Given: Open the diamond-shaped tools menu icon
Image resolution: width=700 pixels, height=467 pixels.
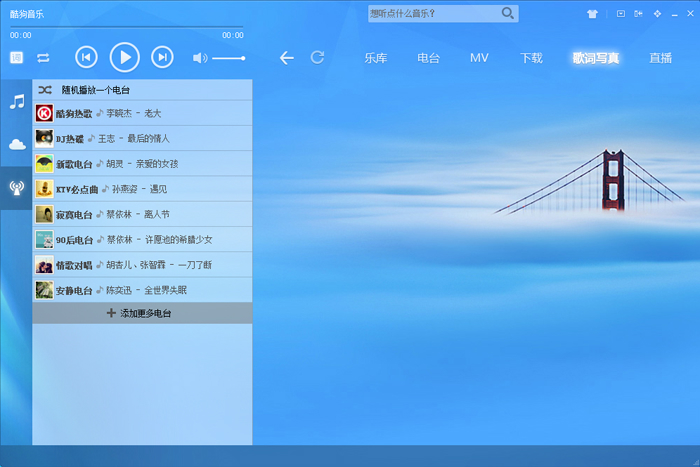Looking at the screenshot, I should tap(657, 14).
